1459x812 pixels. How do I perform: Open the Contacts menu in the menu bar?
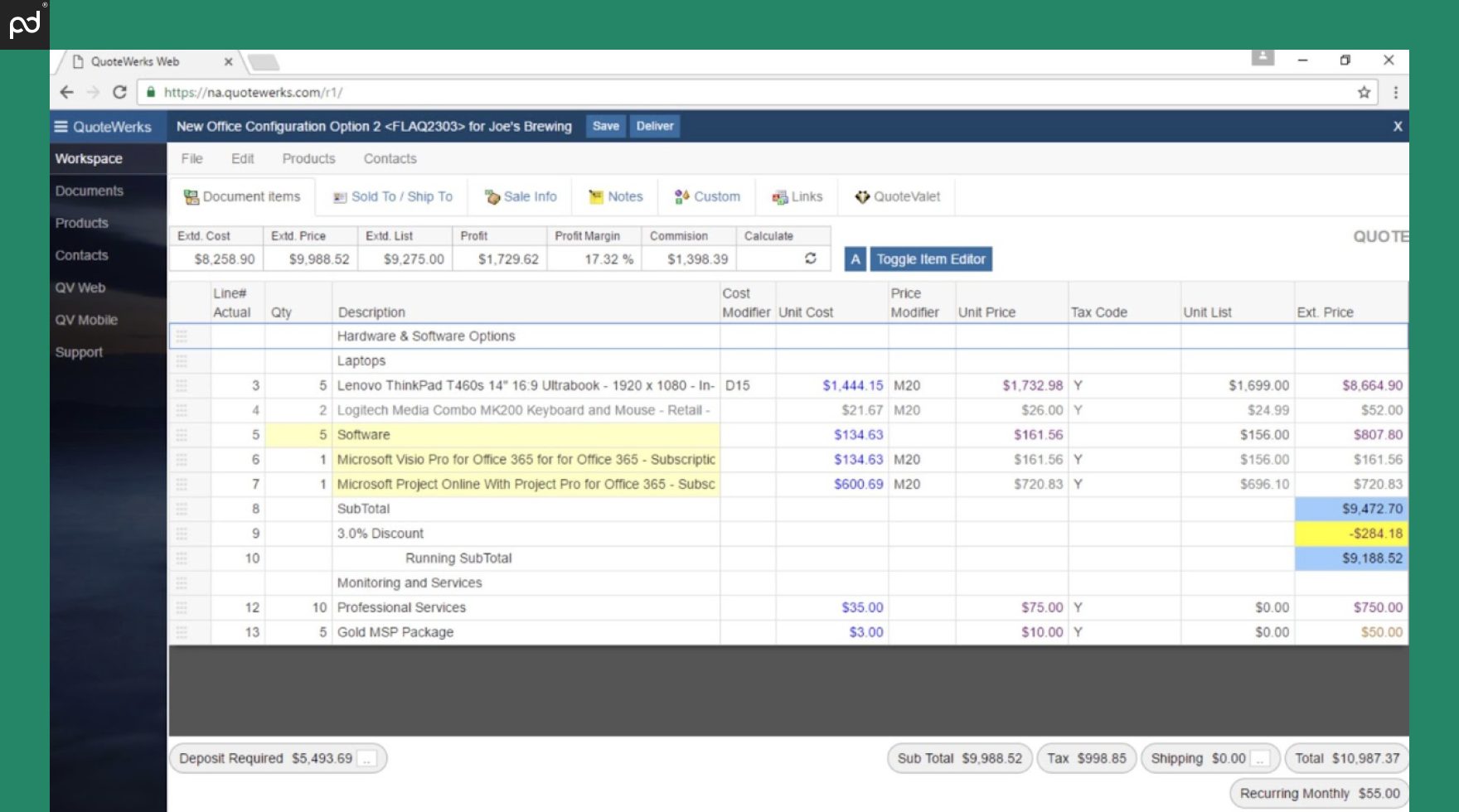390,158
